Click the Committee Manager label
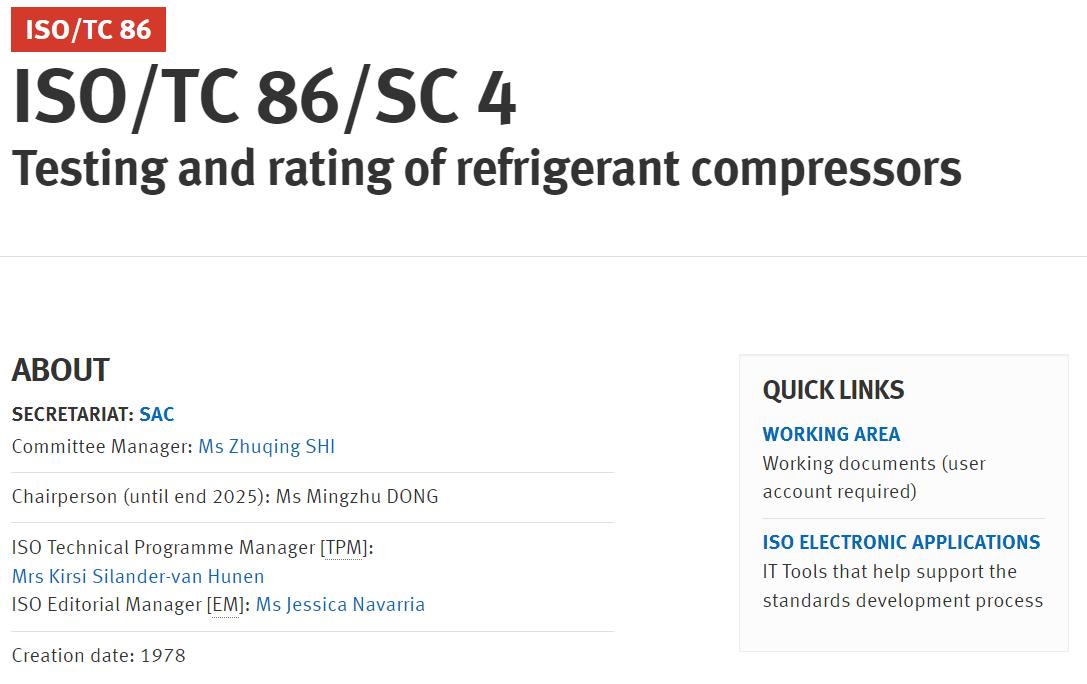Image resolution: width=1087 pixels, height=684 pixels. 102,446
